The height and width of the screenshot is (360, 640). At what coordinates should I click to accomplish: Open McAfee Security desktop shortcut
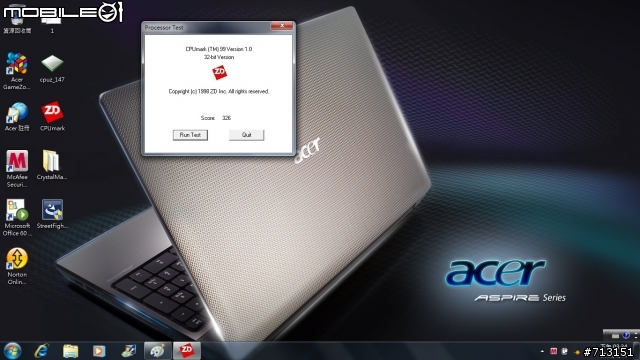click(17, 169)
